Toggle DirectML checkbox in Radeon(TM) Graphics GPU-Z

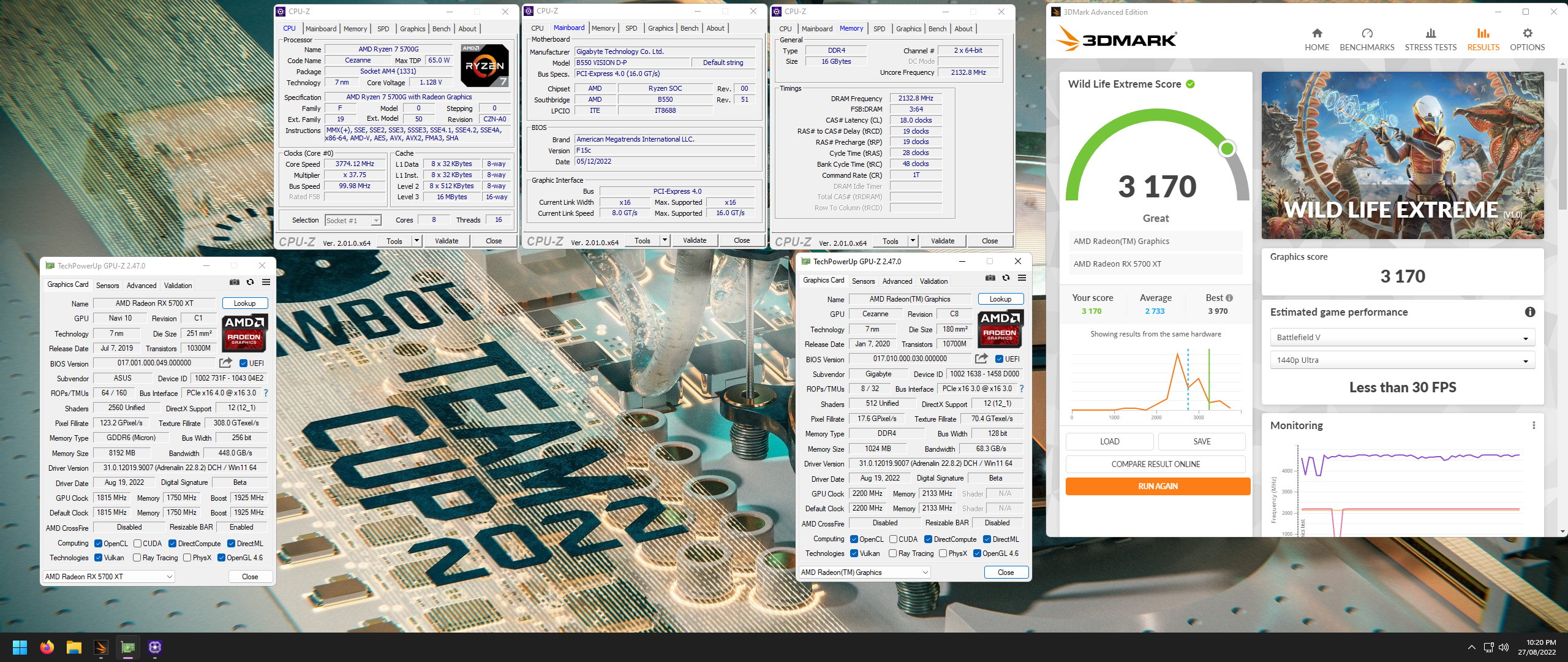987,539
